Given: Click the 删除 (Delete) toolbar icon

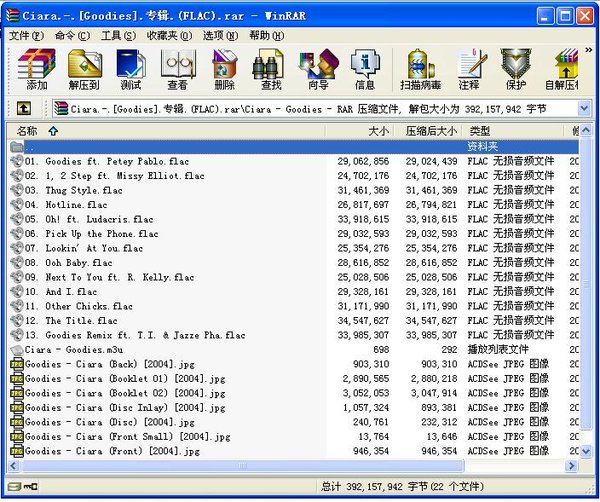Looking at the screenshot, I should coord(224,68).
